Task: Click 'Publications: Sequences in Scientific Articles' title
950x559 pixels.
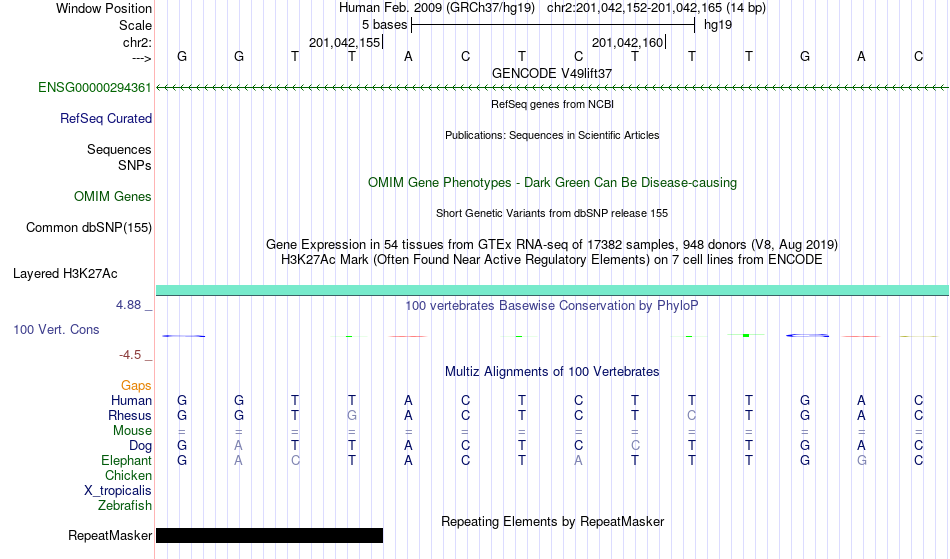Action: click(552, 135)
